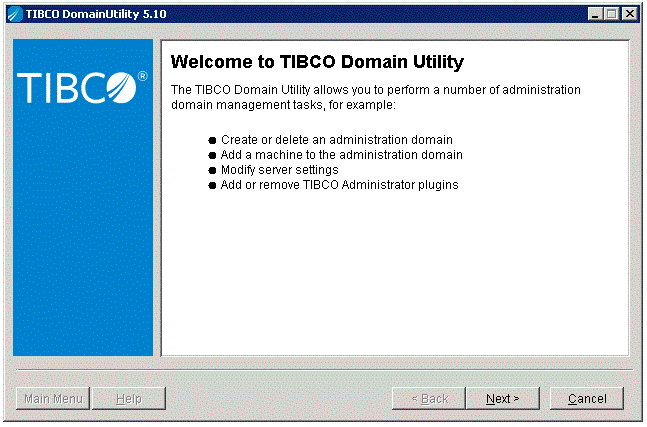This screenshot has height=427, width=647.
Task: Click 'Create or delete an administration domain' text
Action: click(337, 140)
